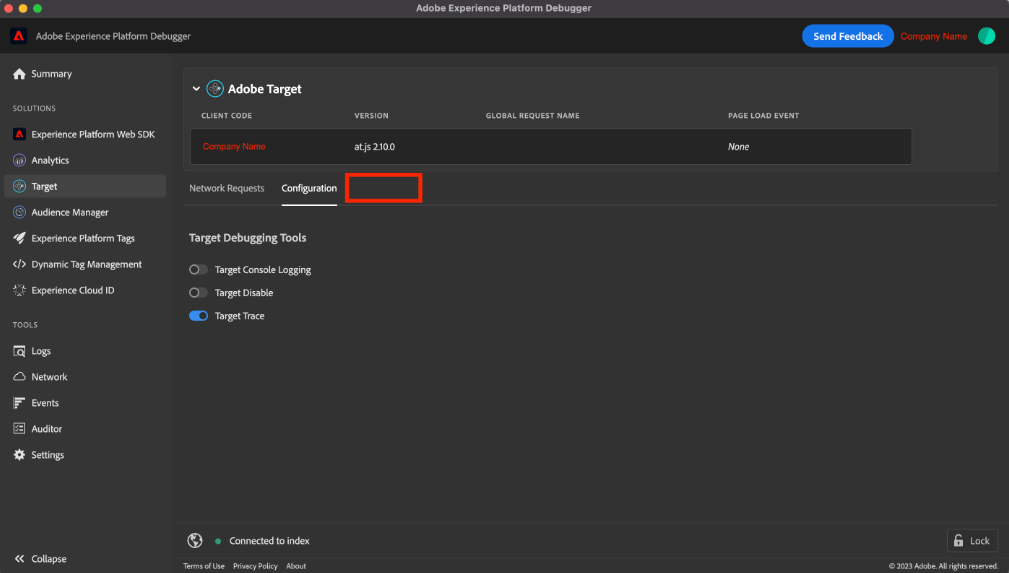Image resolution: width=1009 pixels, height=573 pixels.
Task: Click the Experience Platform Web SDK label
Action: (93, 135)
